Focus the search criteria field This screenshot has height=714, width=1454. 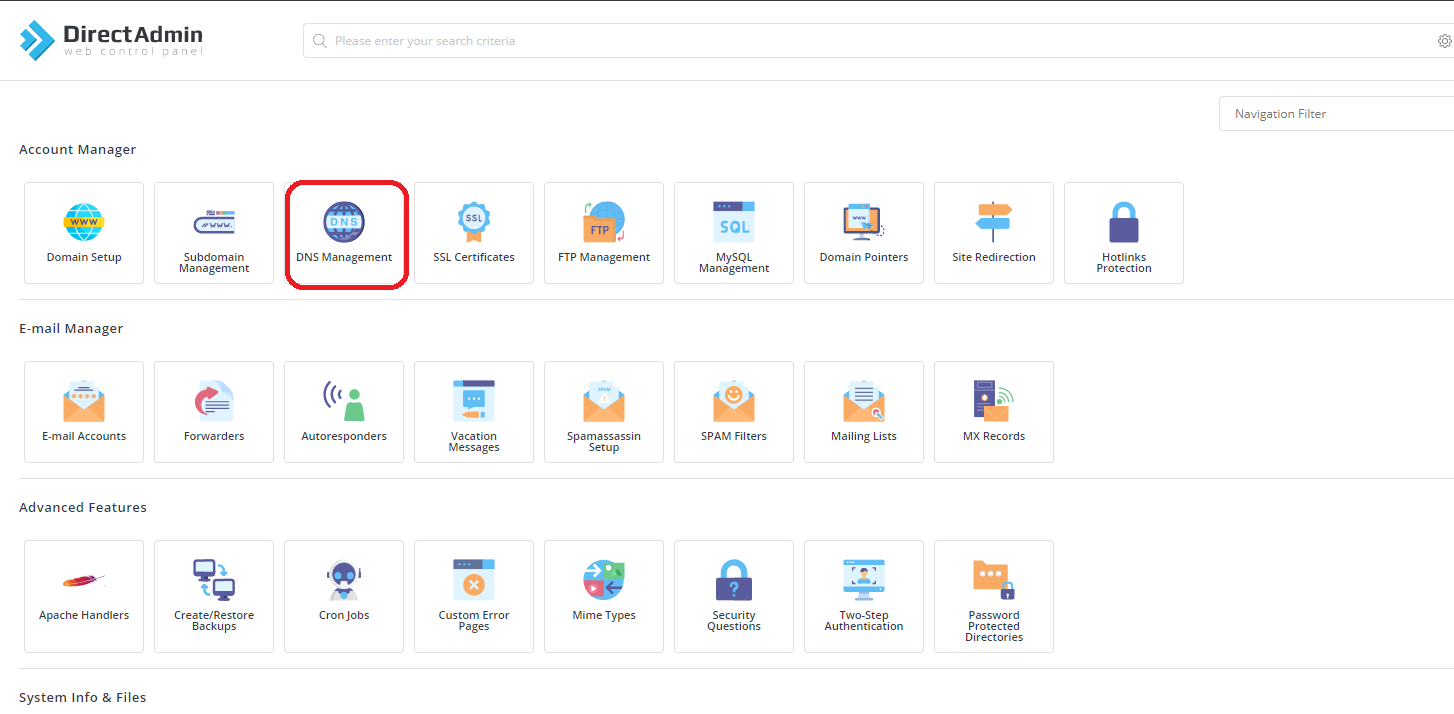[x=878, y=41]
